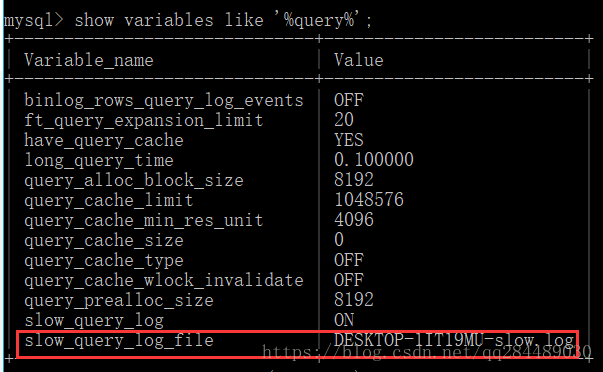Click query_cache_limit variable name
603x372 pixels.
pyautogui.click(x=109, y=200)
